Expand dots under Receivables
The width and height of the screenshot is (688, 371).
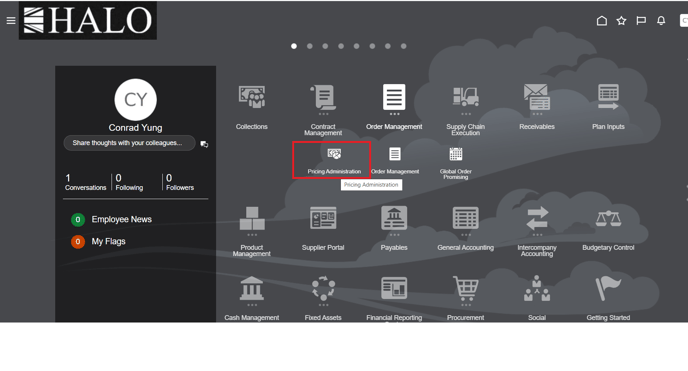(537, 114)
